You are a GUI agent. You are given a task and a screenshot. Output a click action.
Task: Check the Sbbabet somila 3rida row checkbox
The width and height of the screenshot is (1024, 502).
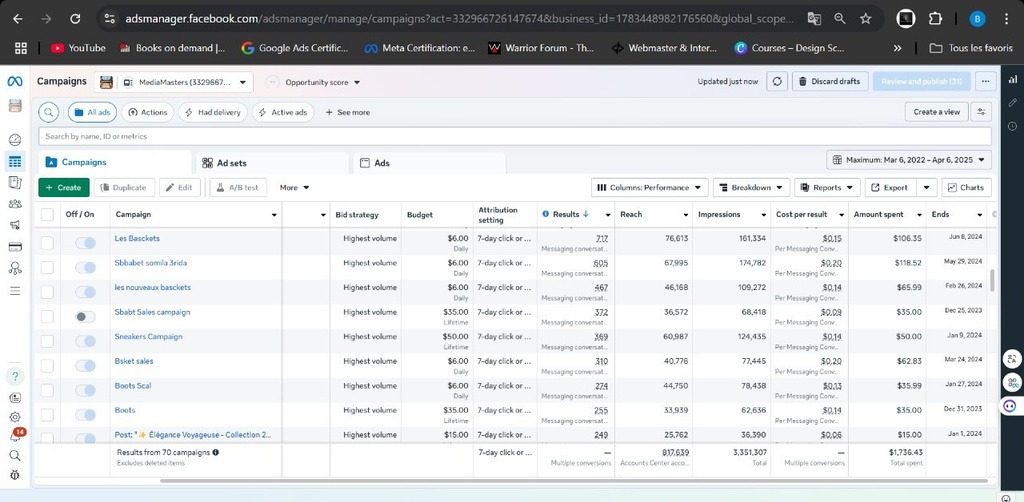(x=47, y=268)
